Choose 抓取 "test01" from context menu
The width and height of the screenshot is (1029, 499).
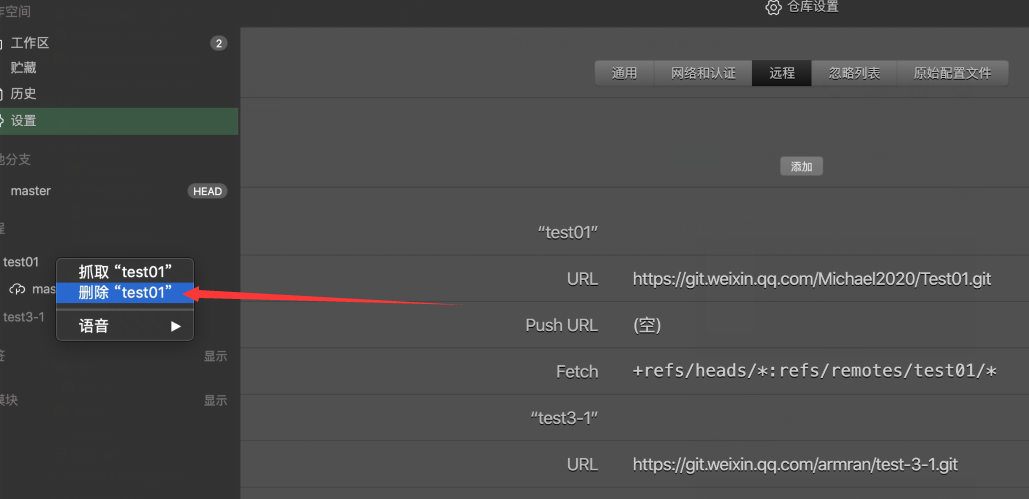pyautogui.click(x=125, y=271)
